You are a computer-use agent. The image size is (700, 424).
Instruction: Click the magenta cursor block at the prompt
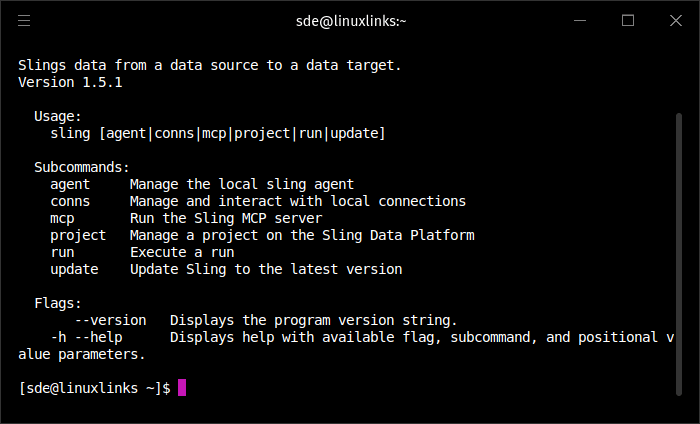click(182, 387)
